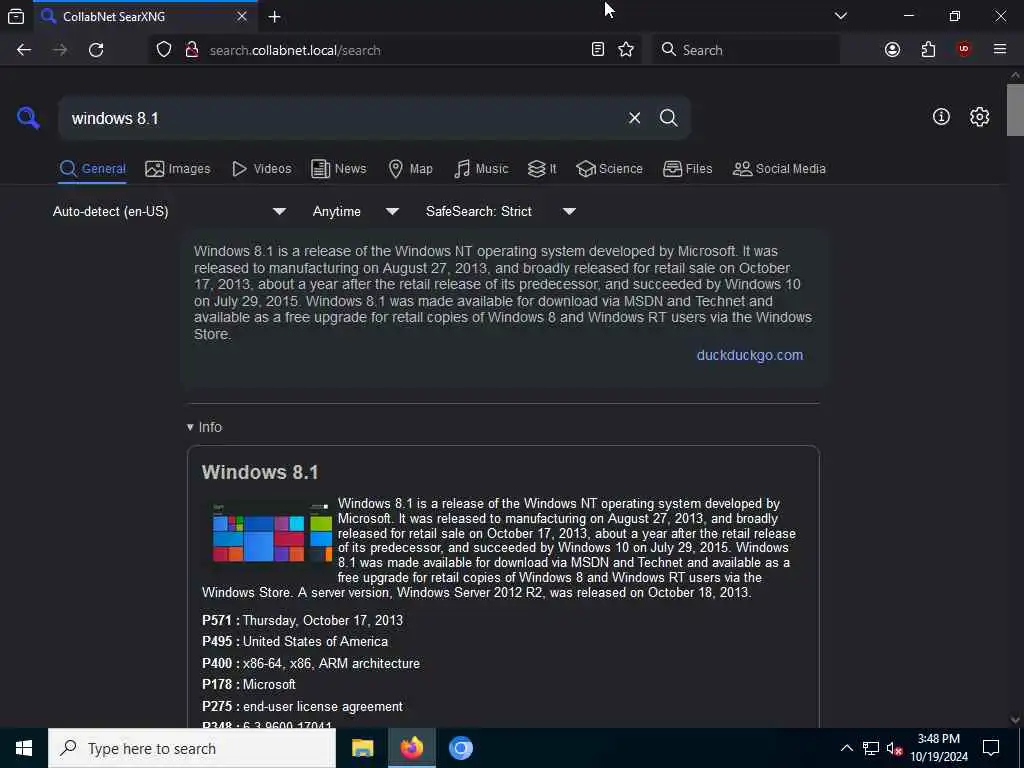Reload the page
The image size is (1024, 768).
coord(96,50)
